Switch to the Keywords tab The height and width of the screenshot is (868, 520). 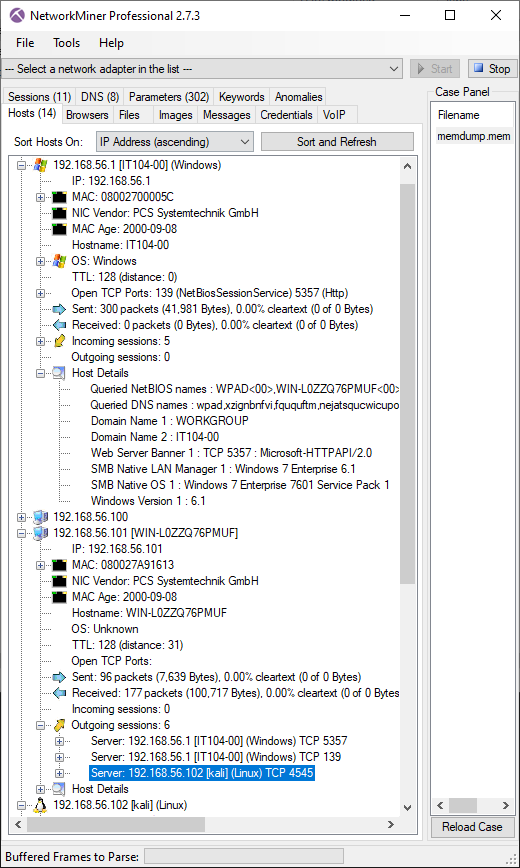241,97
